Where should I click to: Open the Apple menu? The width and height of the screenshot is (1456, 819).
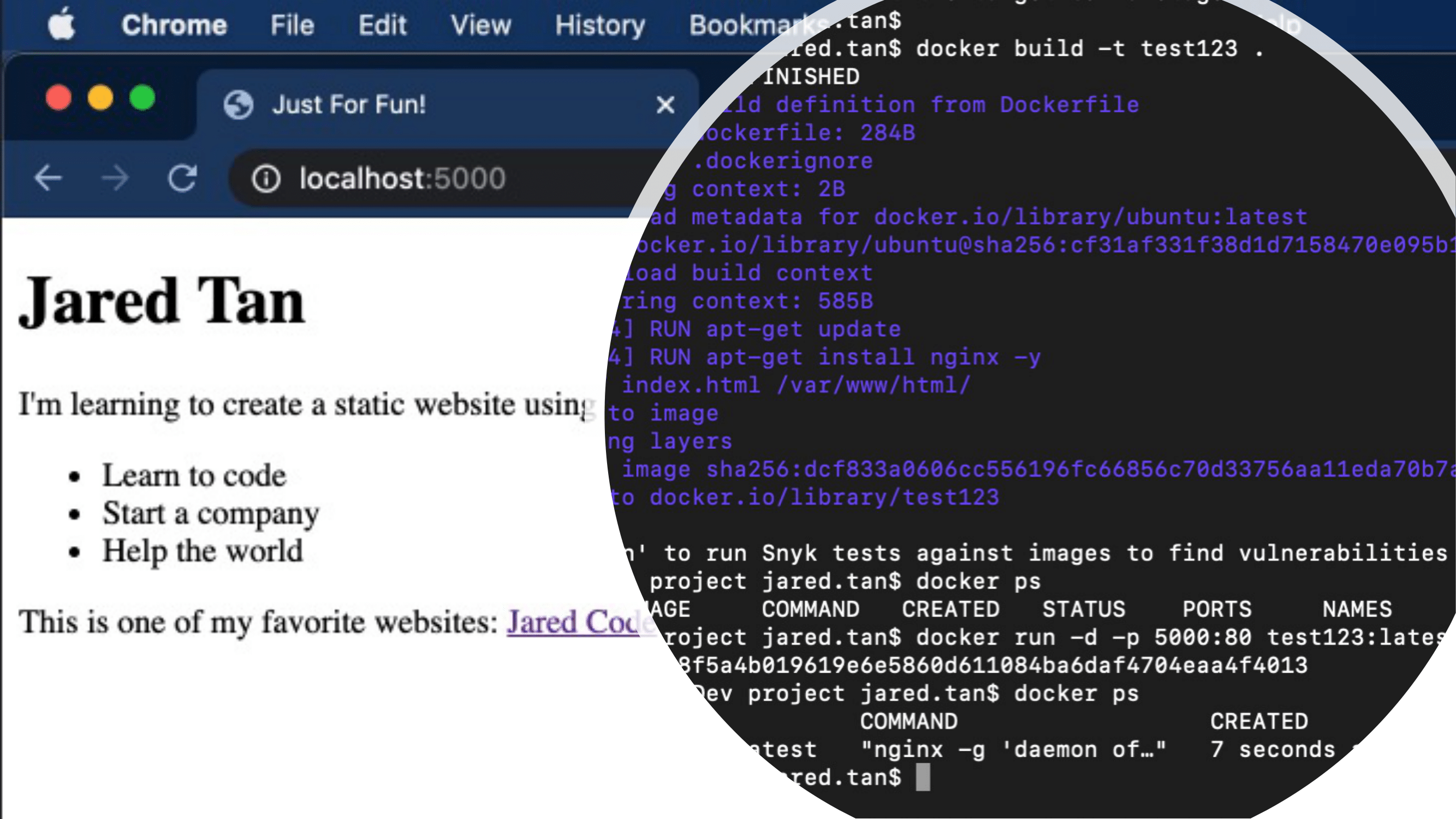tap(62, 25)
